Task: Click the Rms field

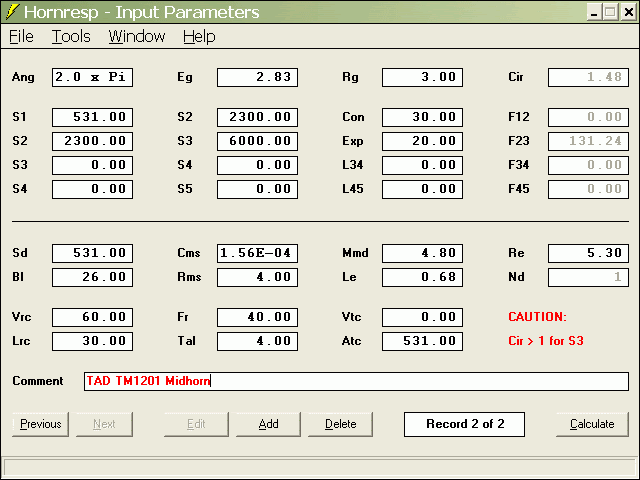Action: pos(257,277)
